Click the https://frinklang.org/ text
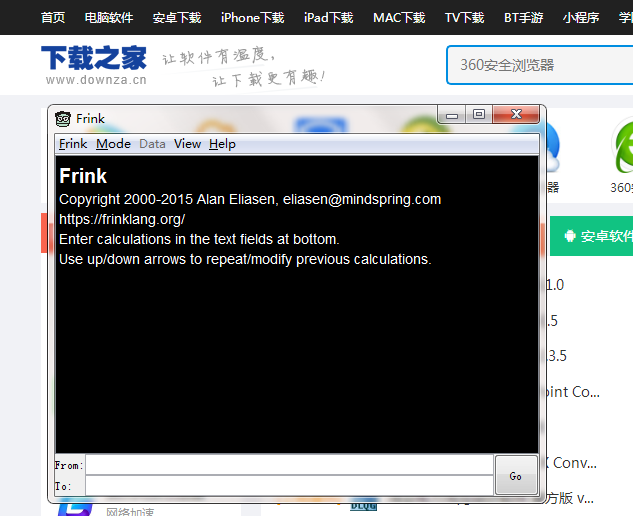633x516 pixels. tap(122, 219)
